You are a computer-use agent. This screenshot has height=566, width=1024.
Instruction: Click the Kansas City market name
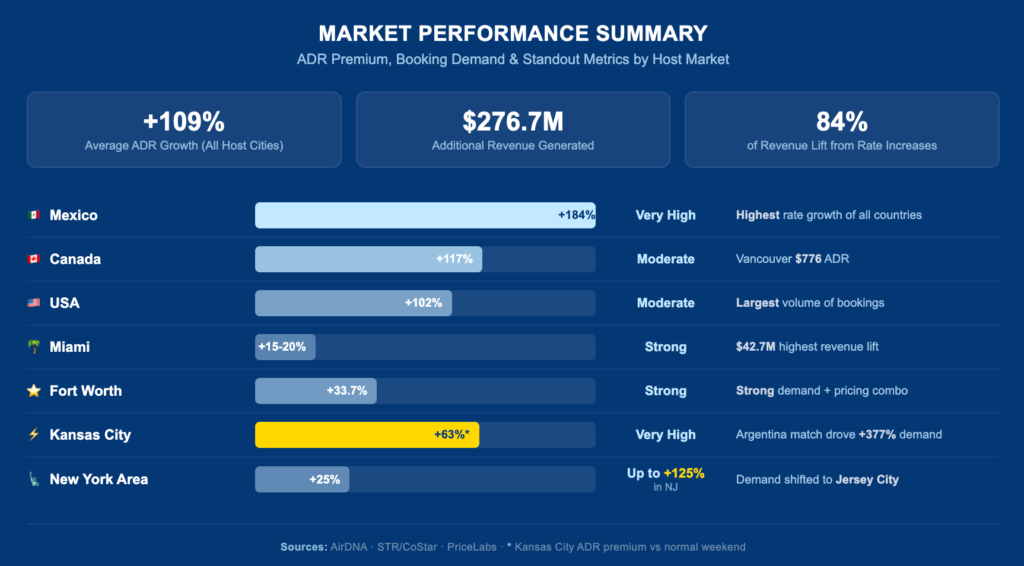90,435
